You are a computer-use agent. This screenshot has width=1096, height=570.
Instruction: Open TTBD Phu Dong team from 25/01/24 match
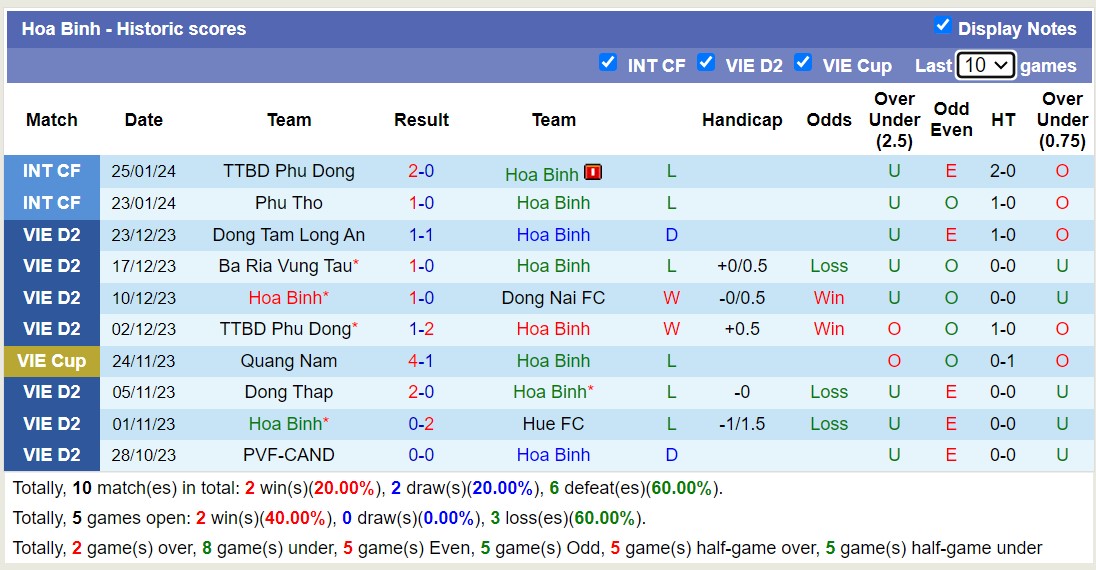click(x=289, y=171)
